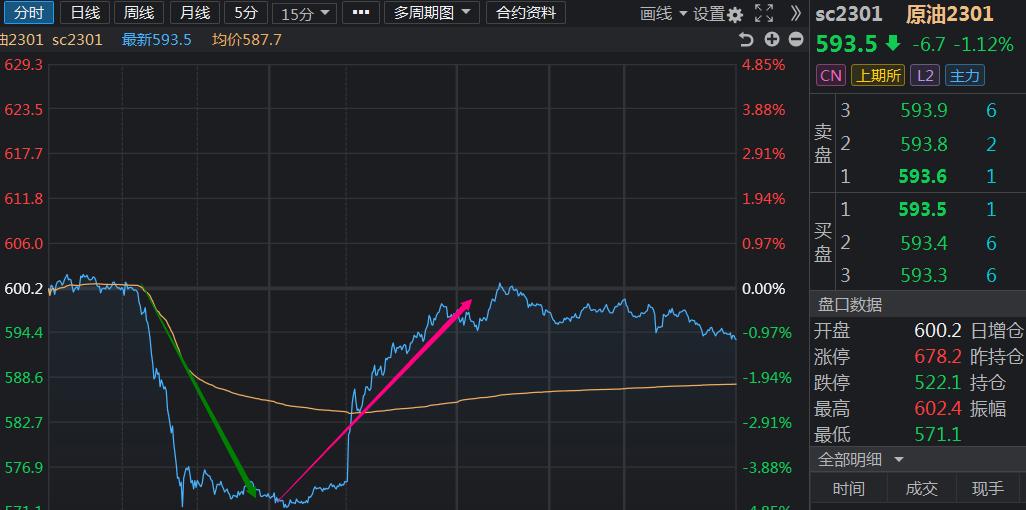Viewport: 1026px width, 510px height.
Task: Zoom in chart with plus icon
Action: point(772,39)
